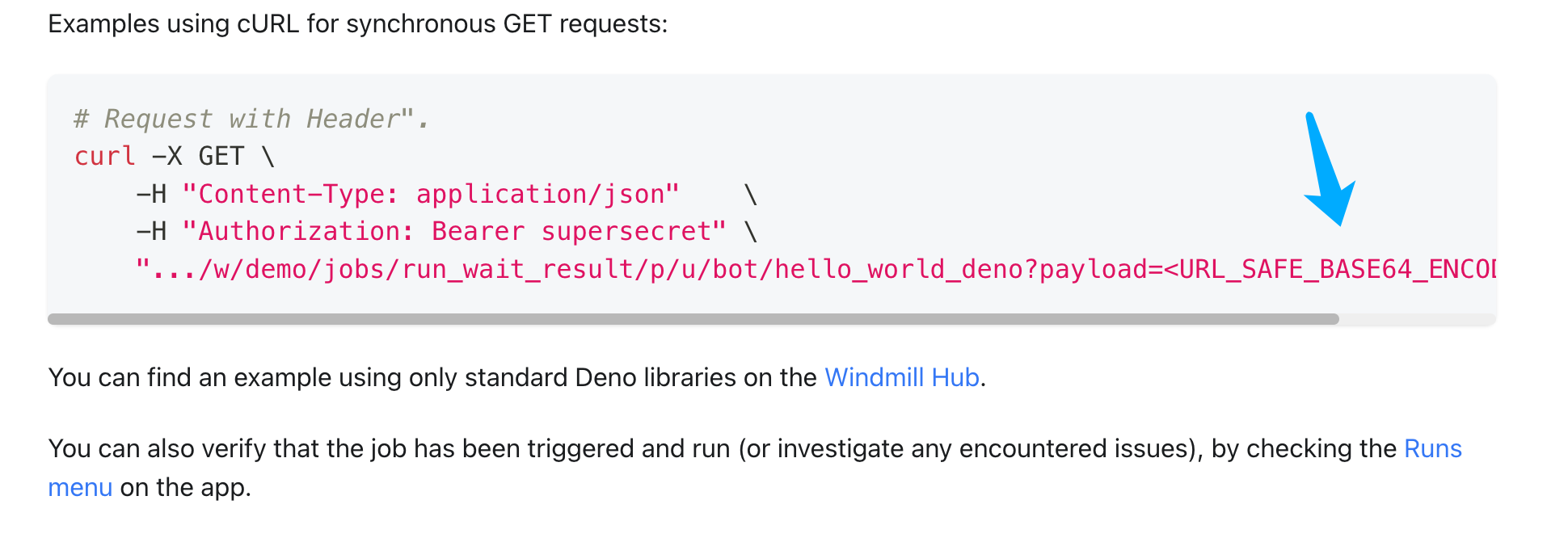Click the '-H' flag before Content-Type

click(151, 194)
